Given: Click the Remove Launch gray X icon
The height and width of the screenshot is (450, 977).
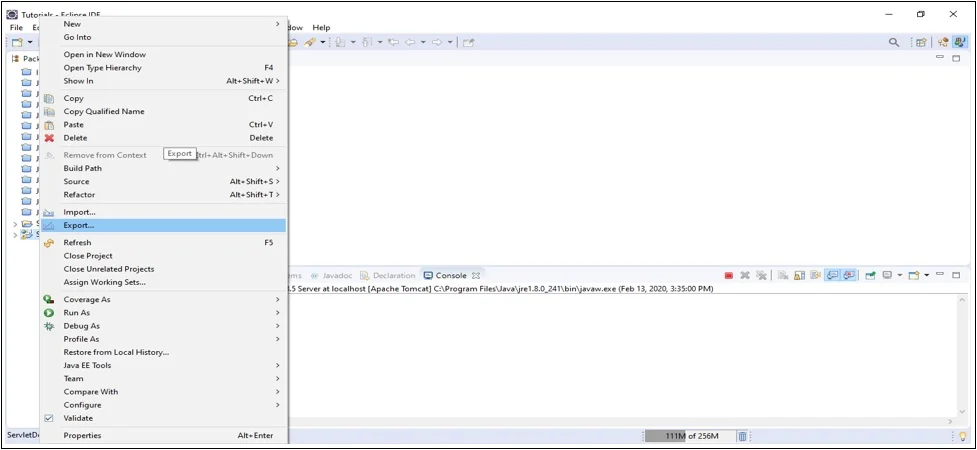Looking at the screenshot, I should pos(745,275).
